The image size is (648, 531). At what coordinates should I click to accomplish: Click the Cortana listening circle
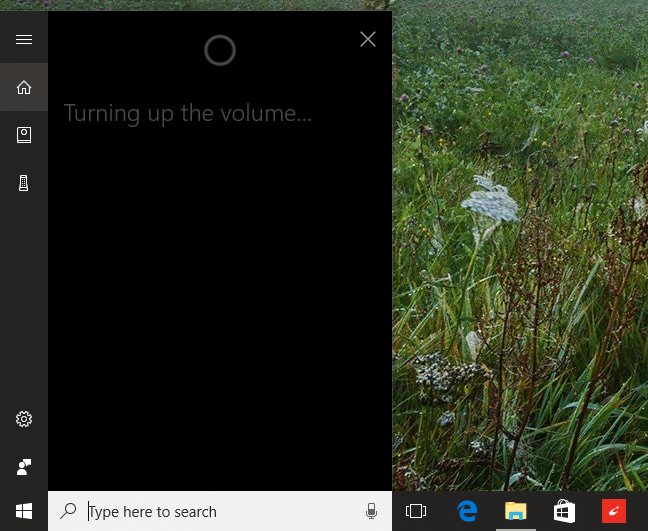(220, 50)
